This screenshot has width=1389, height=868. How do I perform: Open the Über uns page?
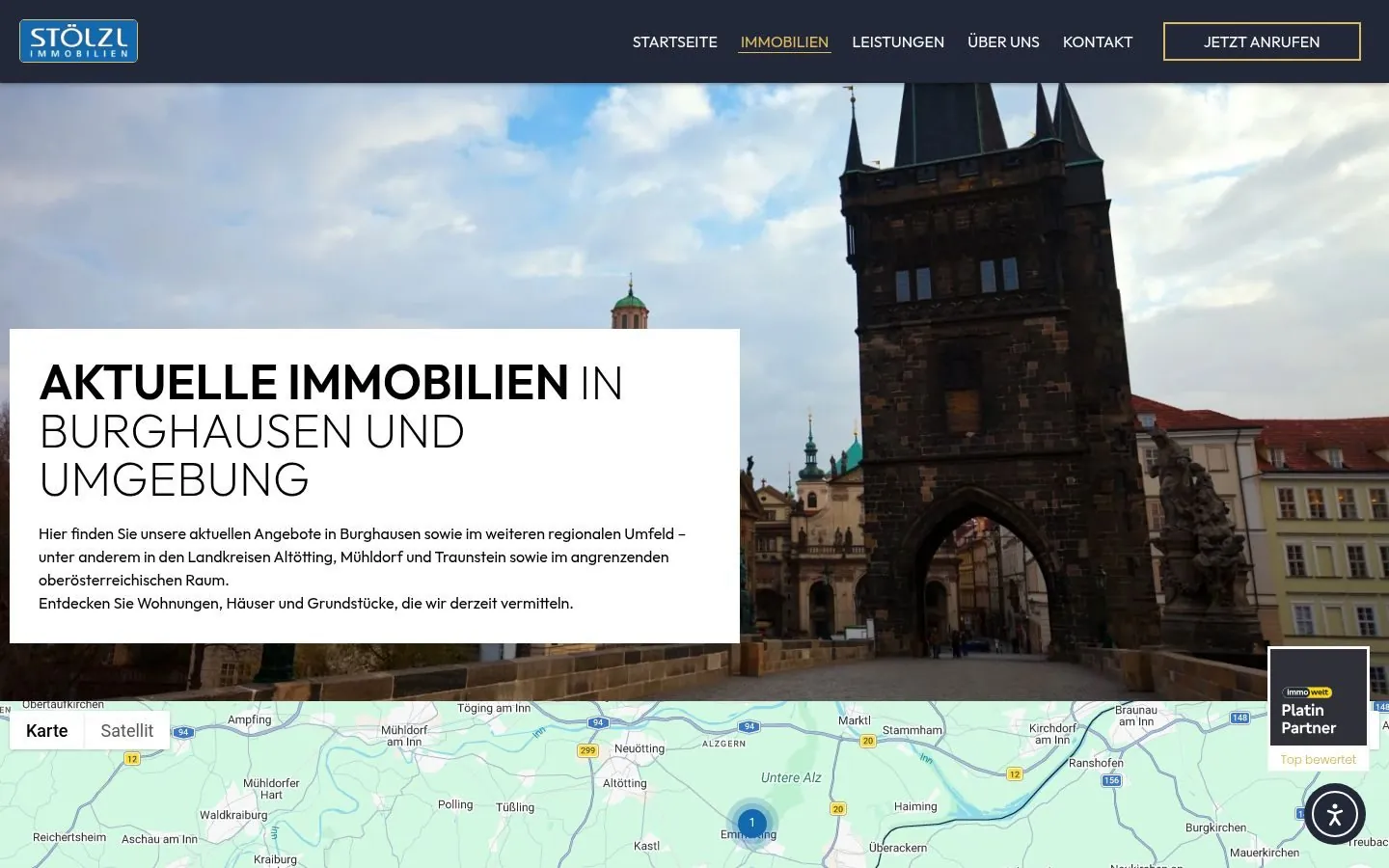point(1003,41)
